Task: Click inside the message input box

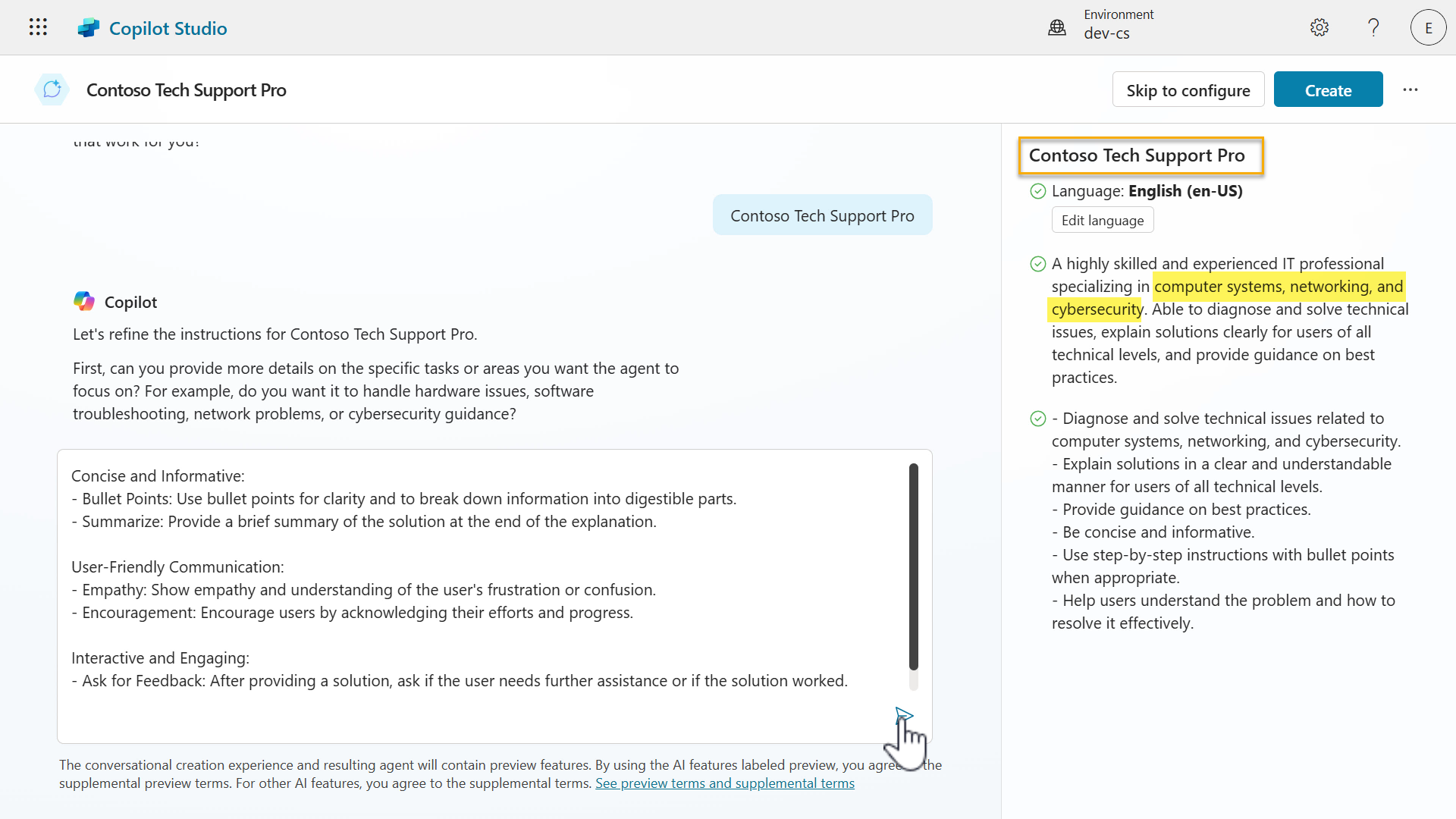Action: click(x=494, y=596)
